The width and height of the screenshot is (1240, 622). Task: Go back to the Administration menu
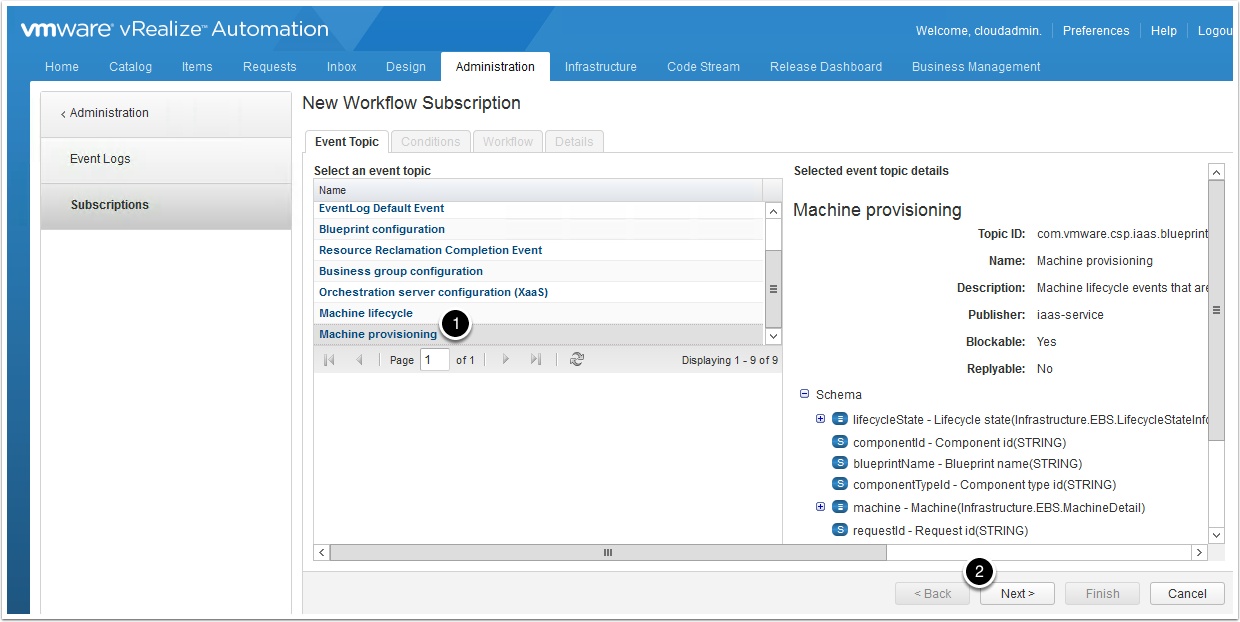[x=166, y=113]
